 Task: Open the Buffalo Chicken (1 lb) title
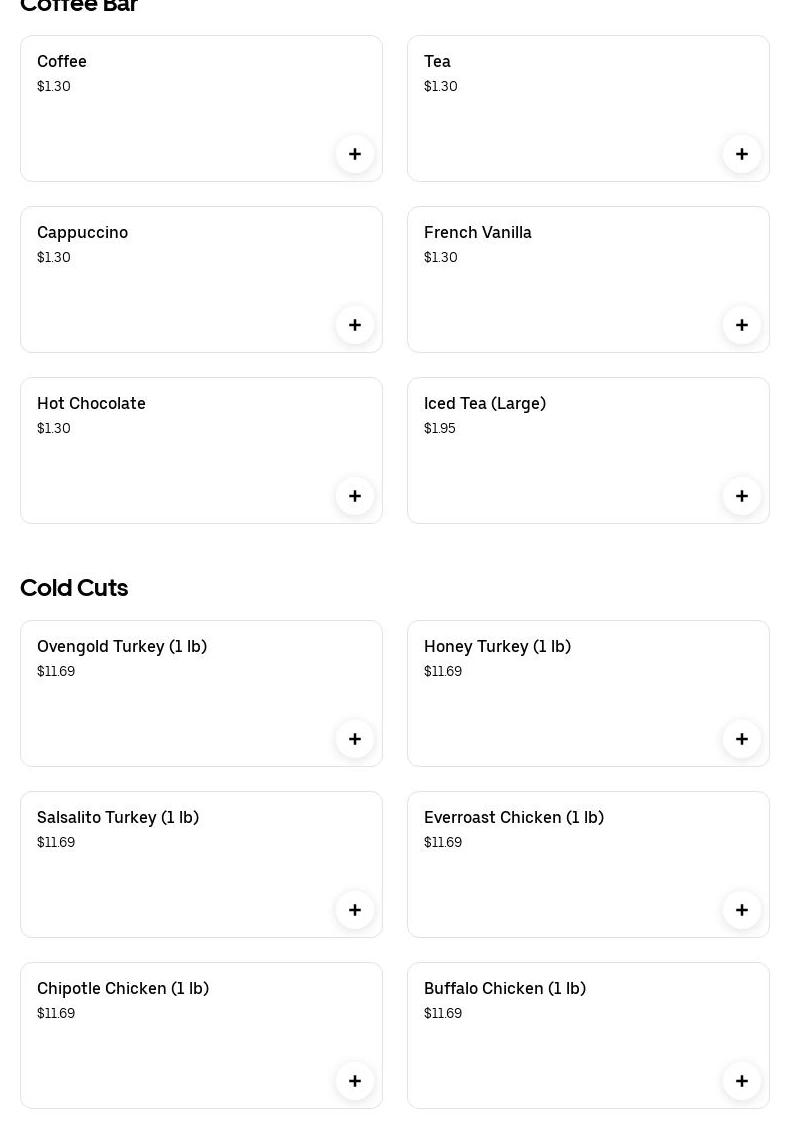pyautogui.click(x=505, y=989)
